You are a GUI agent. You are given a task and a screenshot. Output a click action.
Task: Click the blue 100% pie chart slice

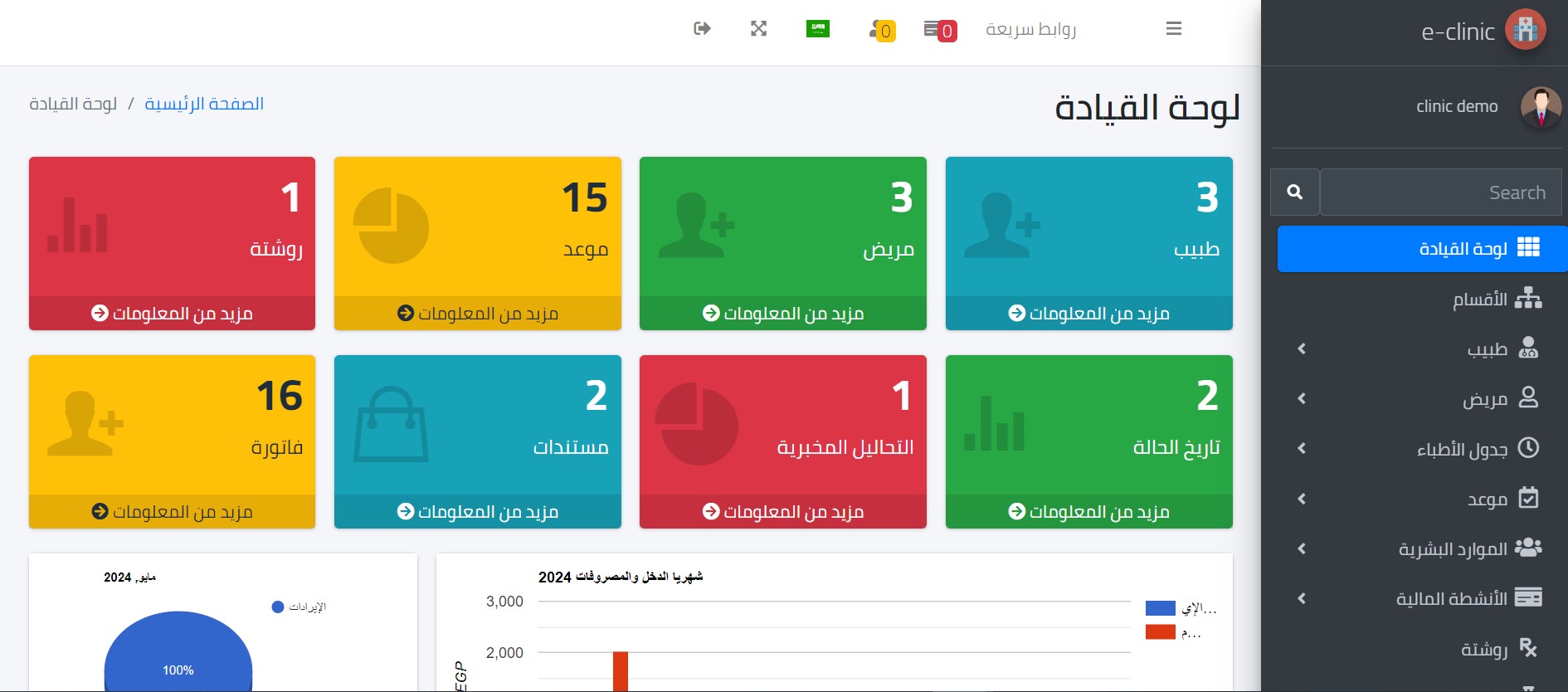click(178, 653)
